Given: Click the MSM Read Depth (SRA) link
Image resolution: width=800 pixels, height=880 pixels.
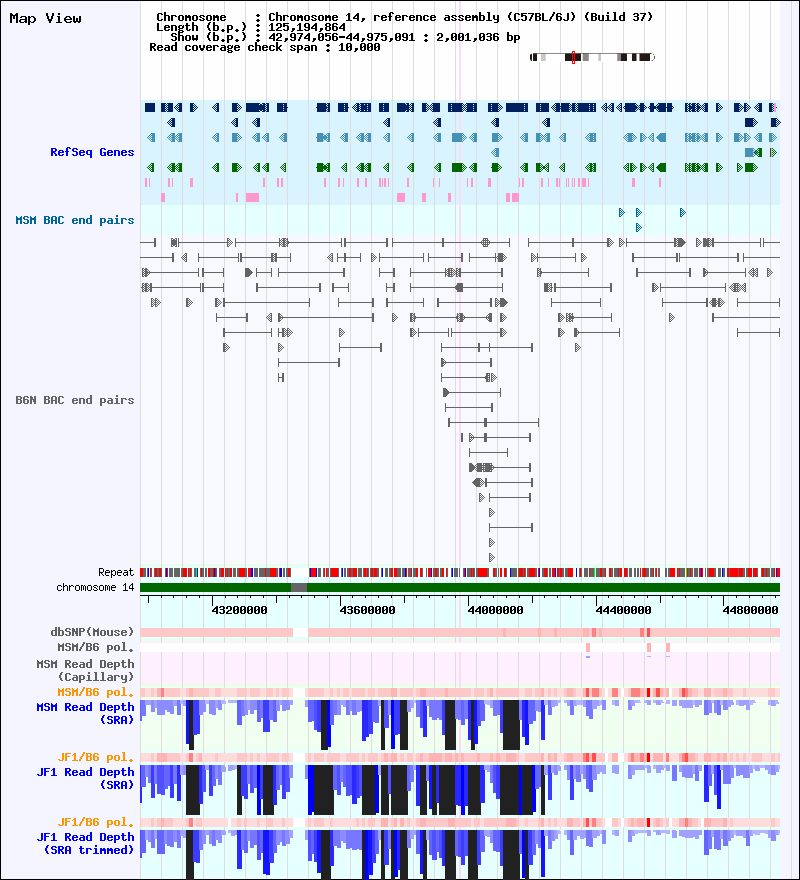Looking at the screenshot, I should (x=85, y=713).
